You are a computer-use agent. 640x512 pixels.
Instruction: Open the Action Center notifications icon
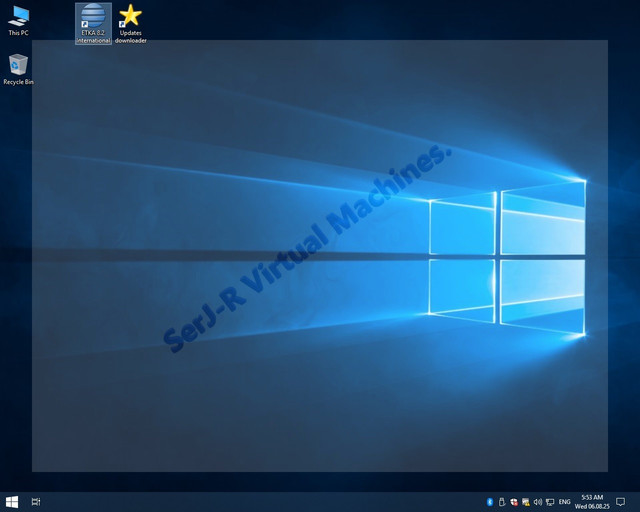tap(620, 502)
